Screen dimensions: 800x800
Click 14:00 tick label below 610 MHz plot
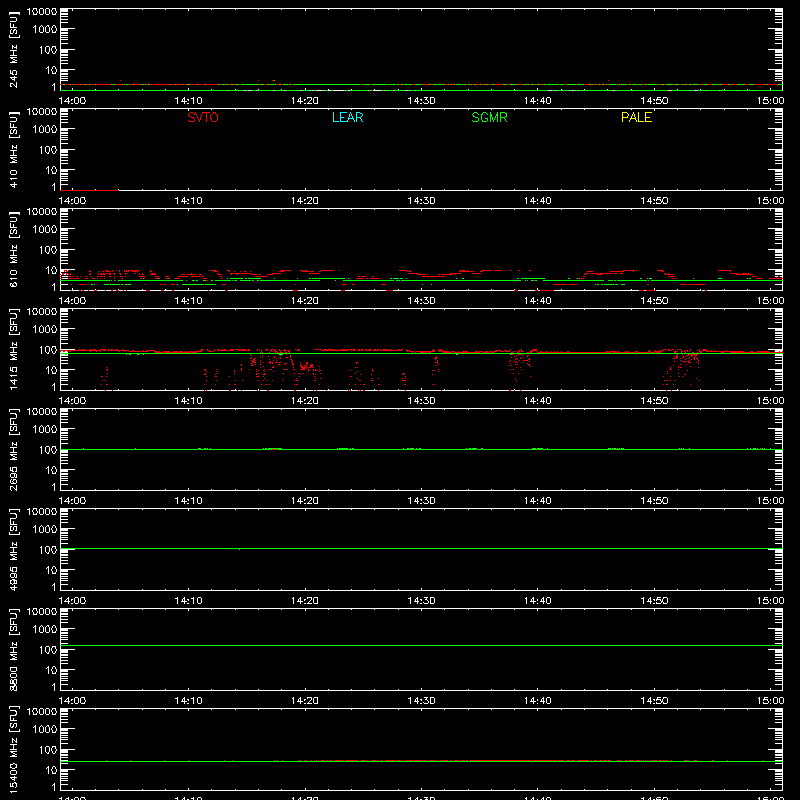coord(72,301)
